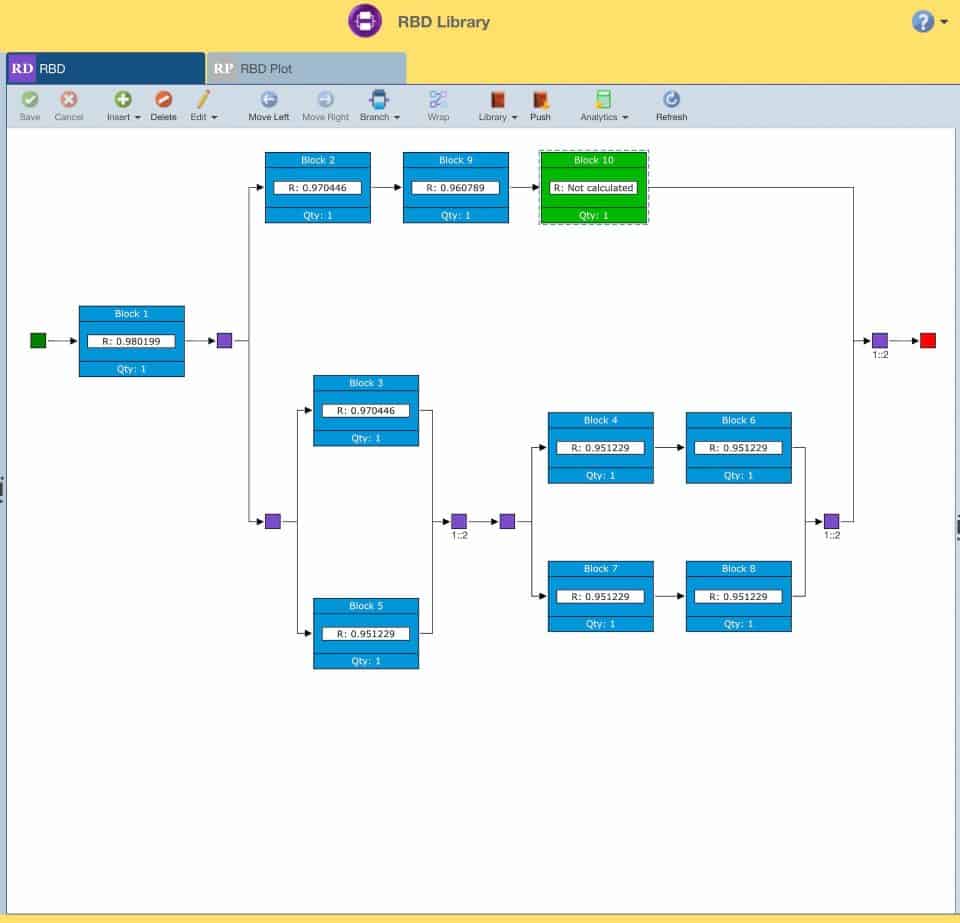This screenshot has width=960, height=923.
Task: Click the 1::2 junction node near Block 8
Action: click(831, 521)
